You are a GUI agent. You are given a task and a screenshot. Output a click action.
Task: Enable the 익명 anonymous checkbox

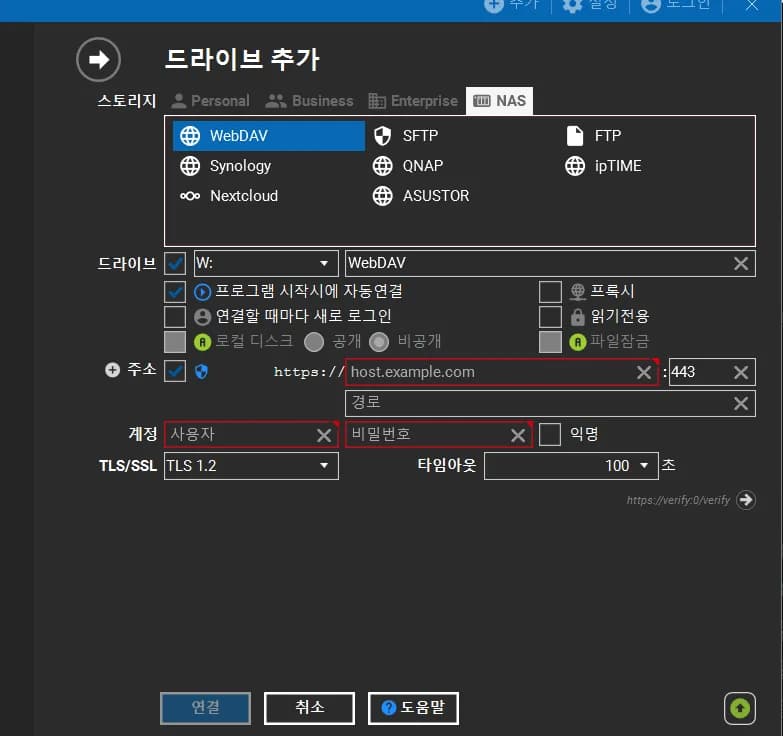[550, 434]
